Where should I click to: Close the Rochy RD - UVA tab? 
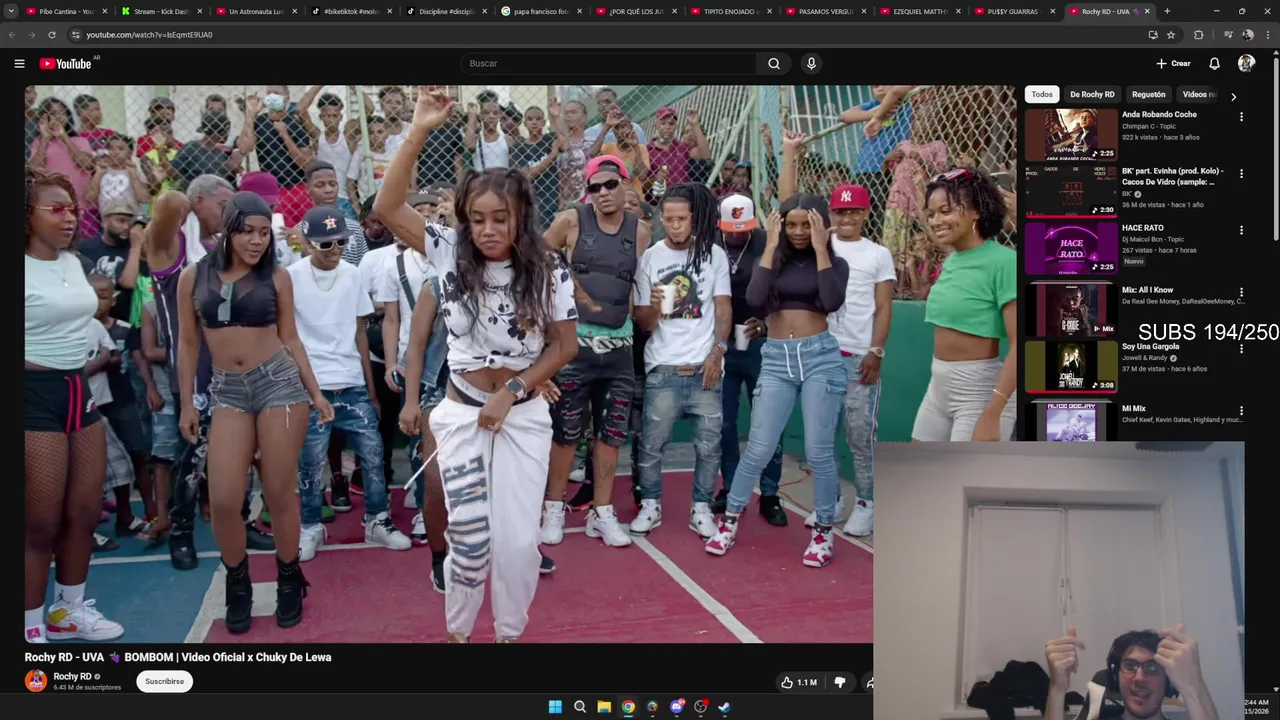pyautogui.click(x=1147, y=11)
